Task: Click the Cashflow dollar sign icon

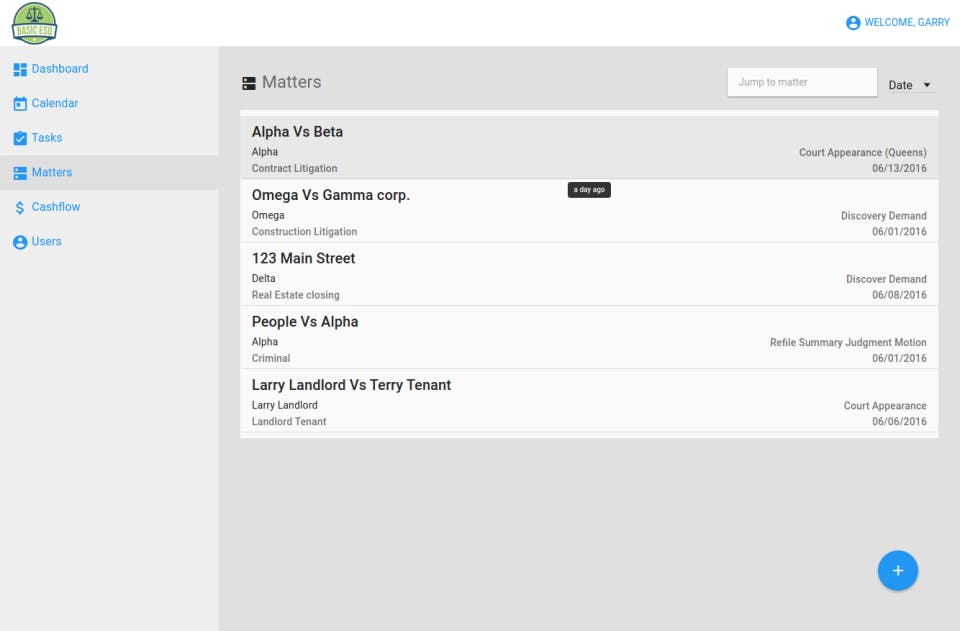Action: [x=20, y=207]
